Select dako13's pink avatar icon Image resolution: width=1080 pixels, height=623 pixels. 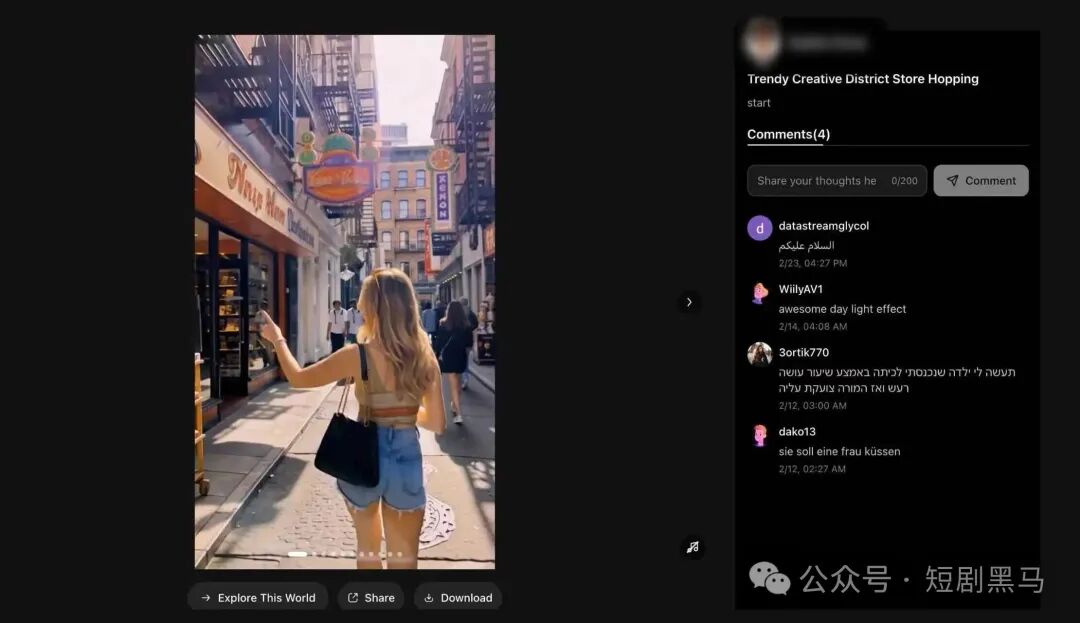pos(760,435)
